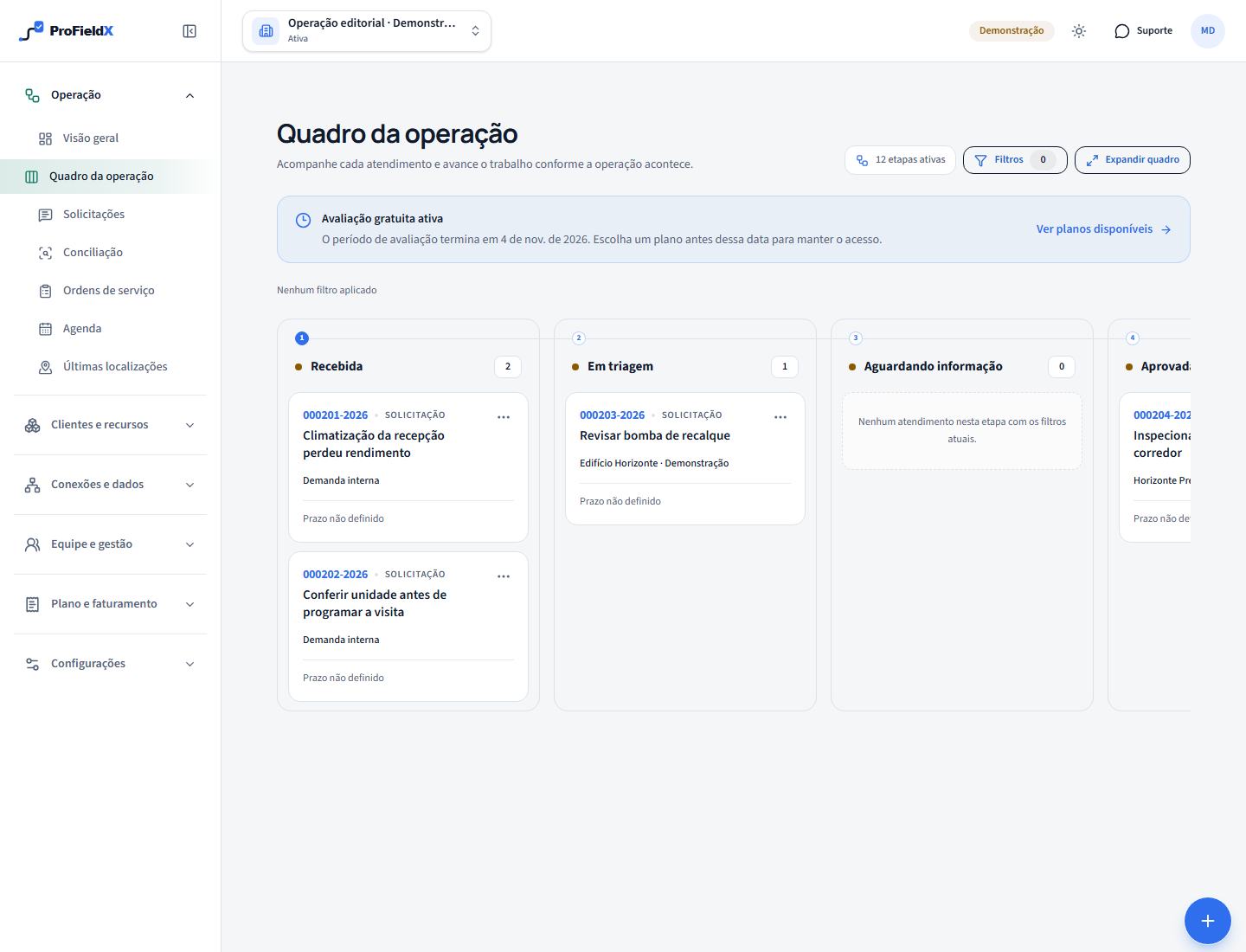Open Suporte chat
The width and height of the screenshot is (1246, 952).
pyautogui.click(x=1143, y=31)
